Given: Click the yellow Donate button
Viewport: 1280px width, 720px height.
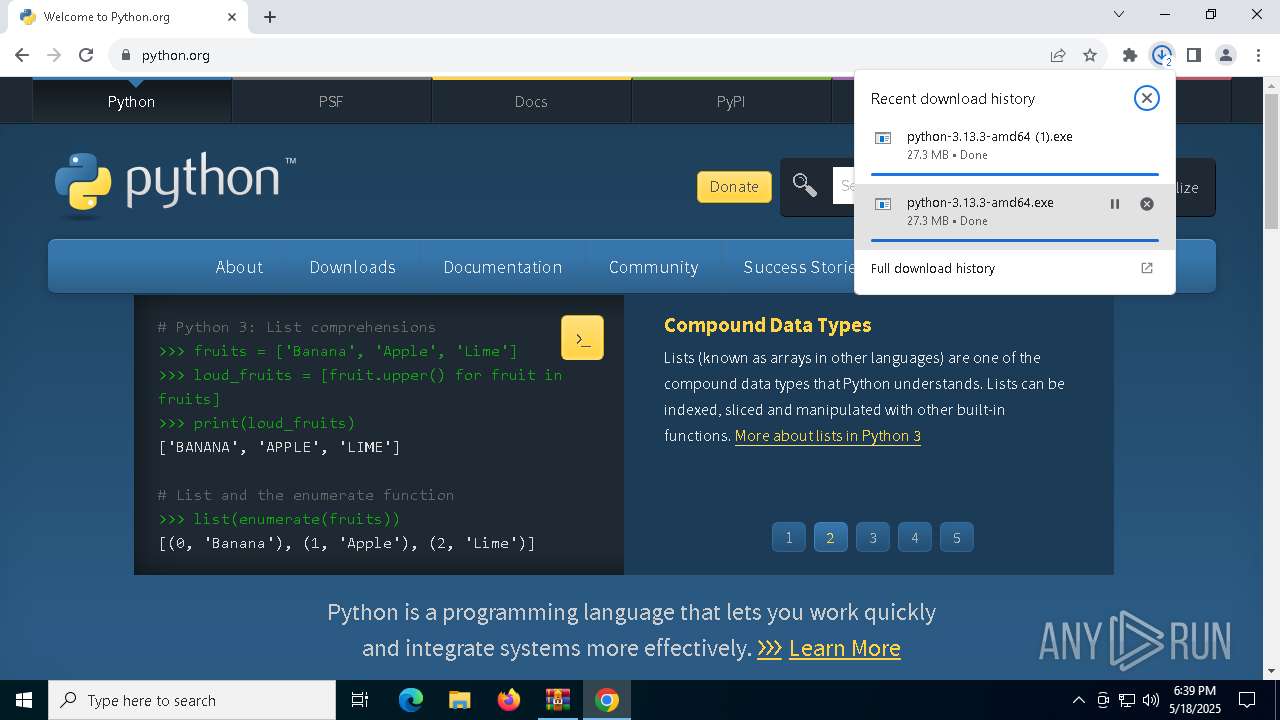Looking at the screenshot, I should 734,187.
